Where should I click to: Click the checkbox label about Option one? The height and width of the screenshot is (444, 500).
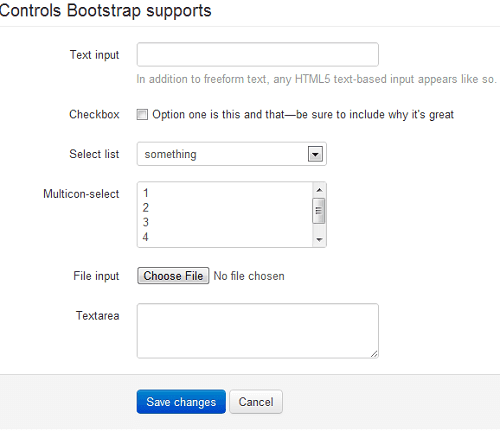click(303, 115)
